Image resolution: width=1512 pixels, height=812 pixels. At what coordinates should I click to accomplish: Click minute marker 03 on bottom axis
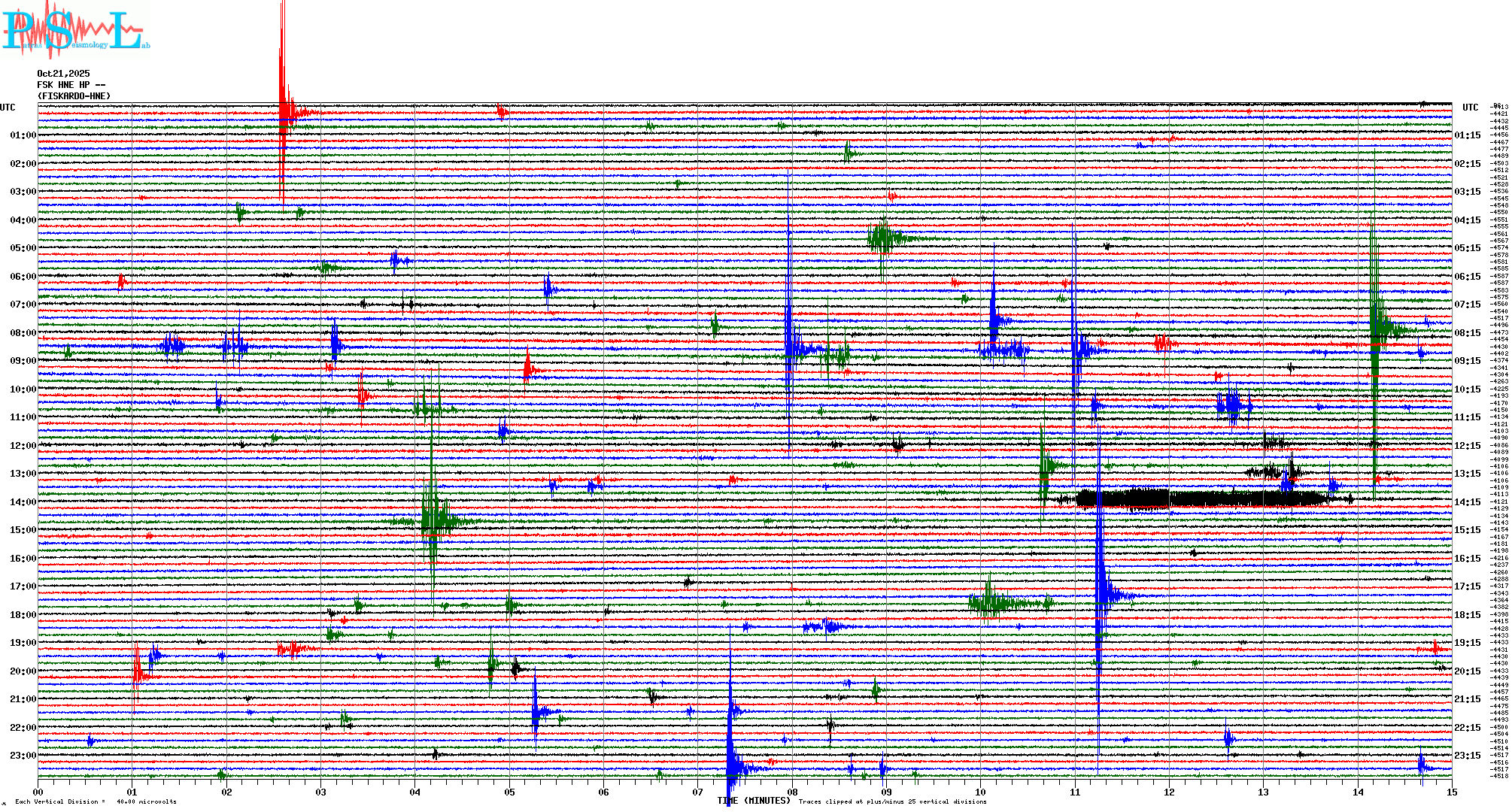tap(321, 792)
